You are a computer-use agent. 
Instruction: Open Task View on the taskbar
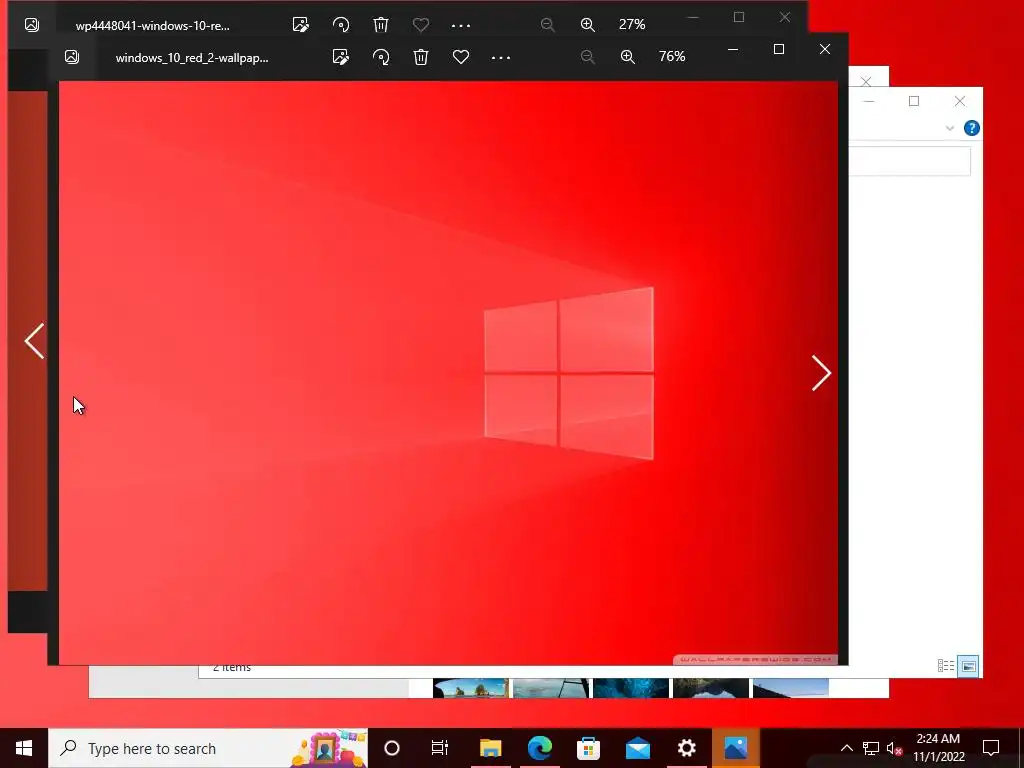[440, 748]
